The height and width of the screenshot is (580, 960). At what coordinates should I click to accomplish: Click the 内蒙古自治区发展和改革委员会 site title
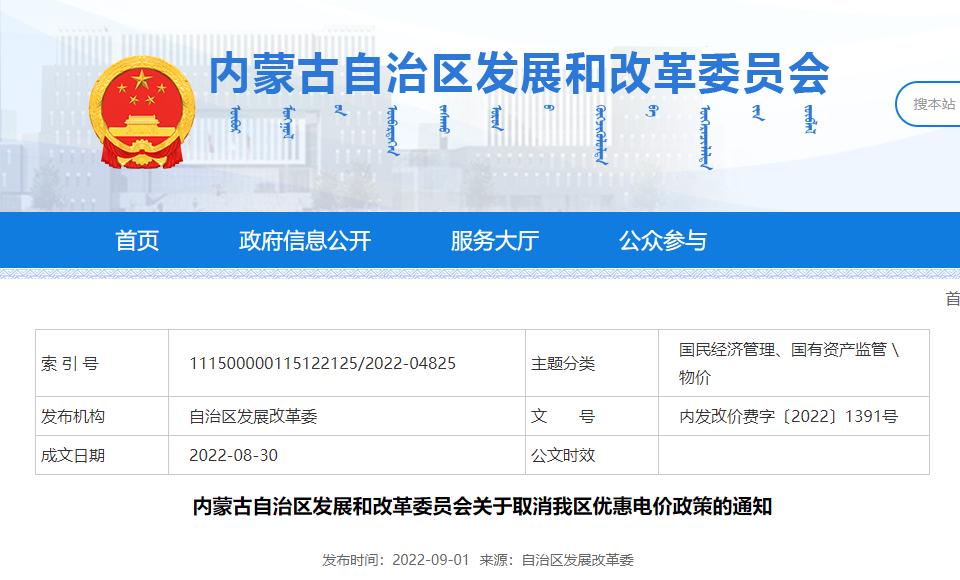pyautogui.click(x=518, y=74)
